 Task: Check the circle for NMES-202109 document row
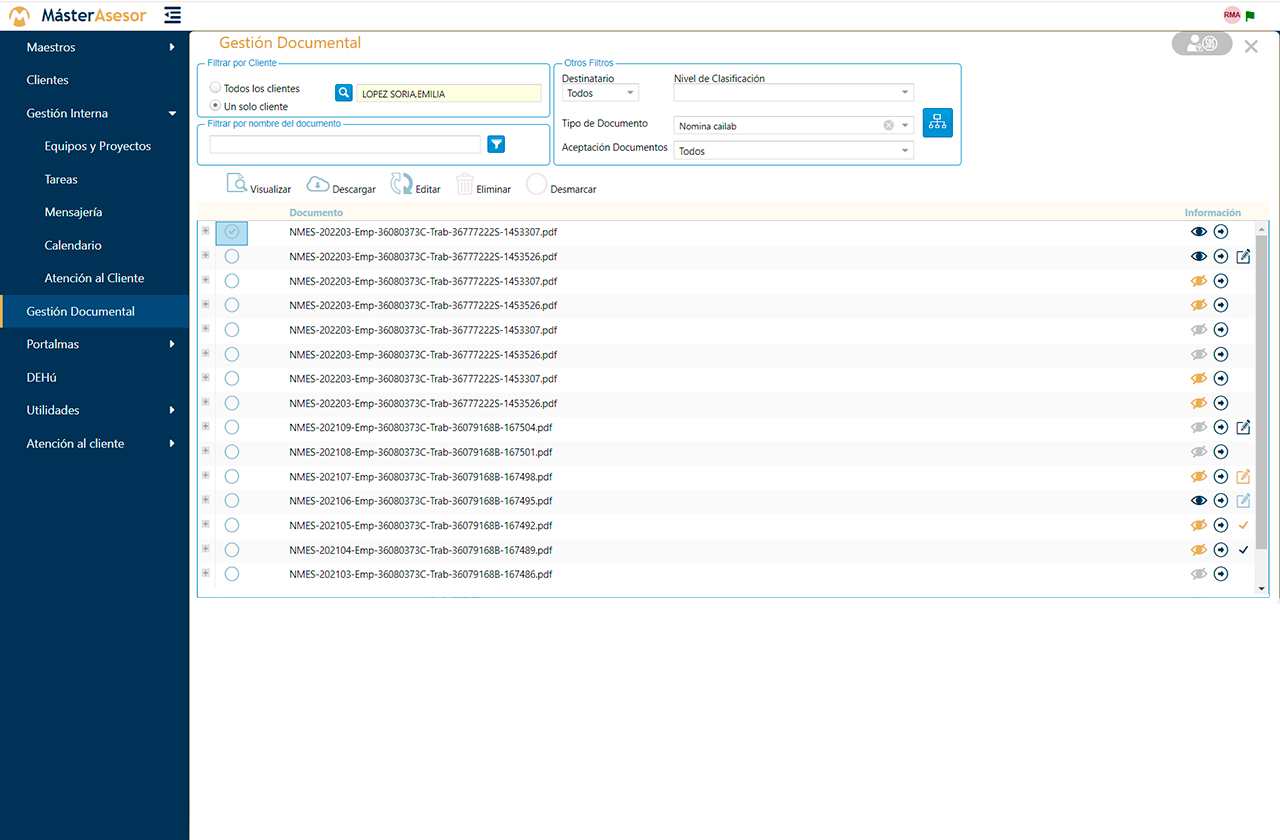(232, 428)
